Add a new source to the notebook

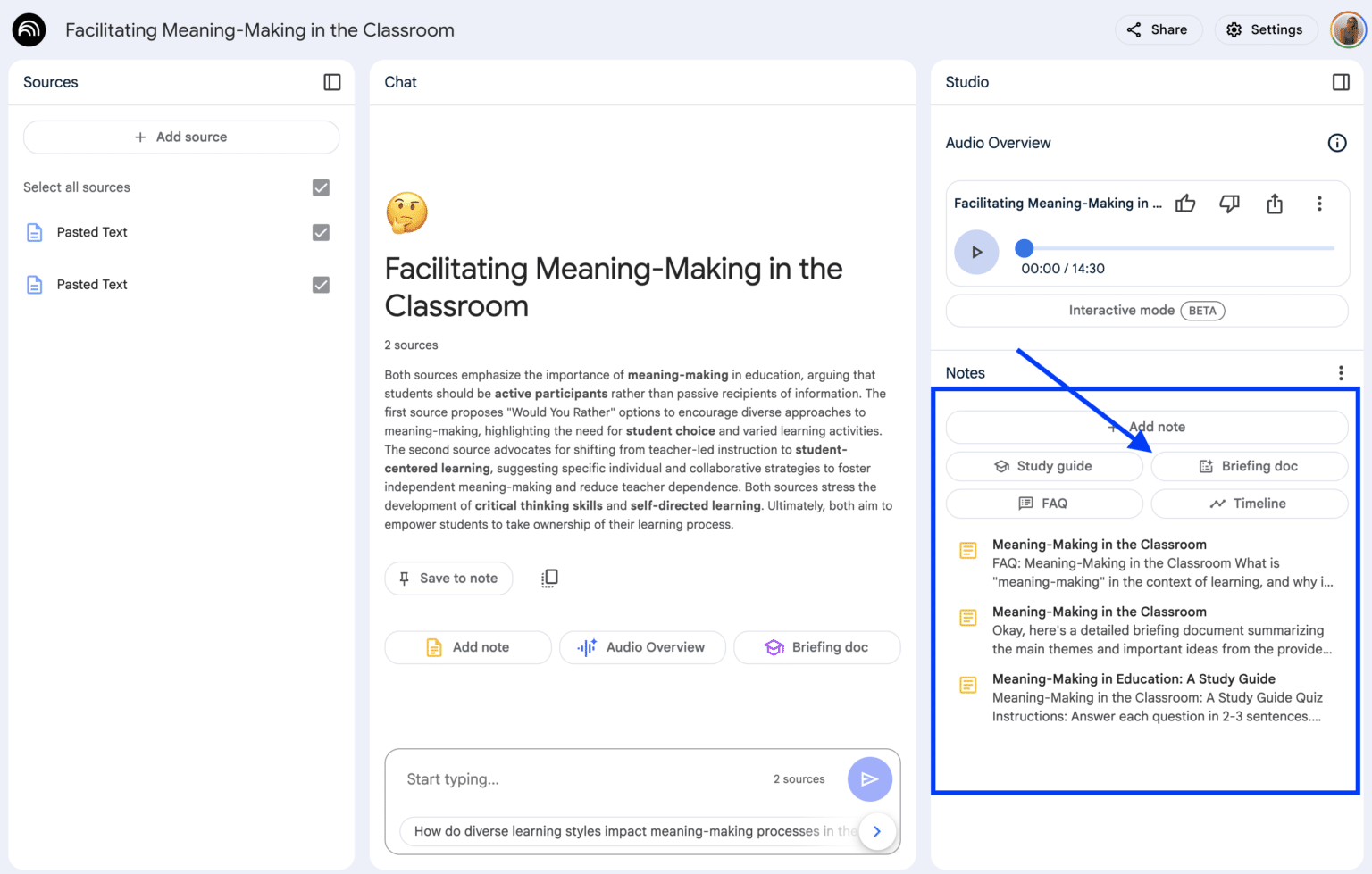click(x=180, y=137)
